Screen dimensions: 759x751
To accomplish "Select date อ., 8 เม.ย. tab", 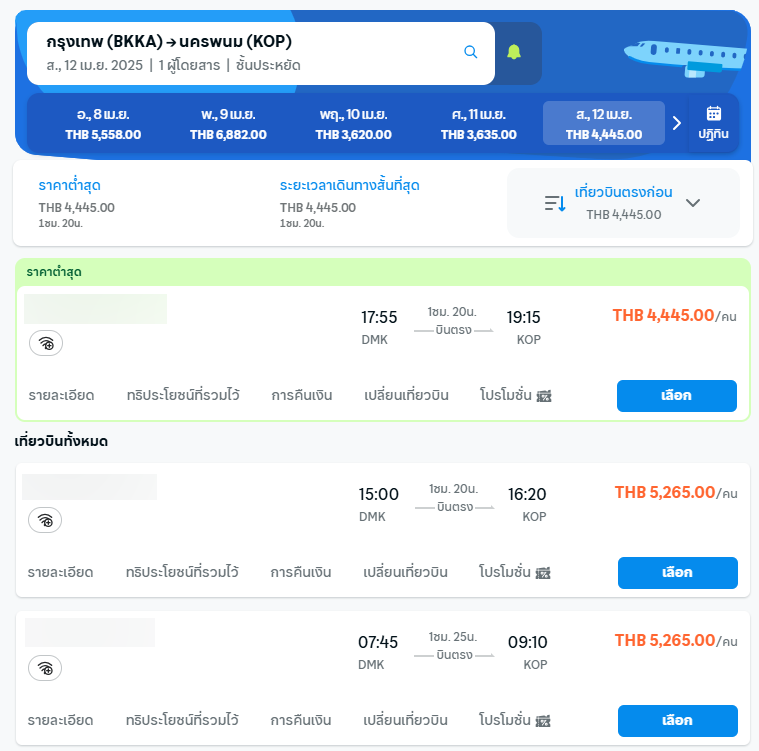I will click(x=103, y=124).
